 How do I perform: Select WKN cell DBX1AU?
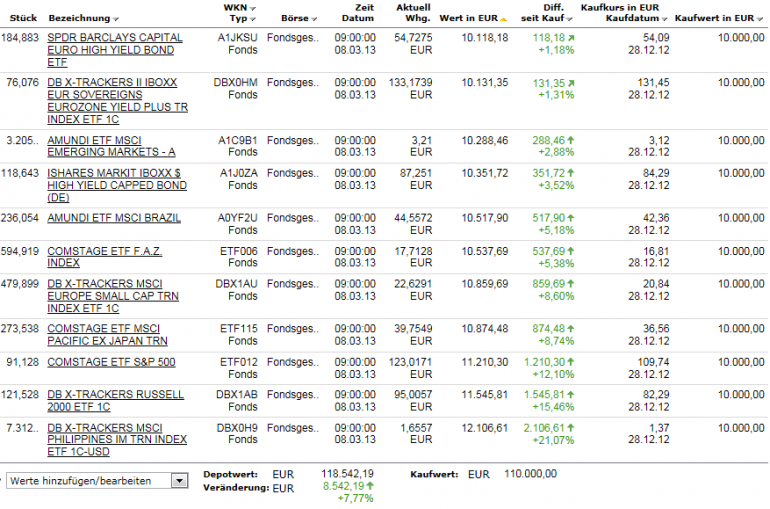(236, 284)
